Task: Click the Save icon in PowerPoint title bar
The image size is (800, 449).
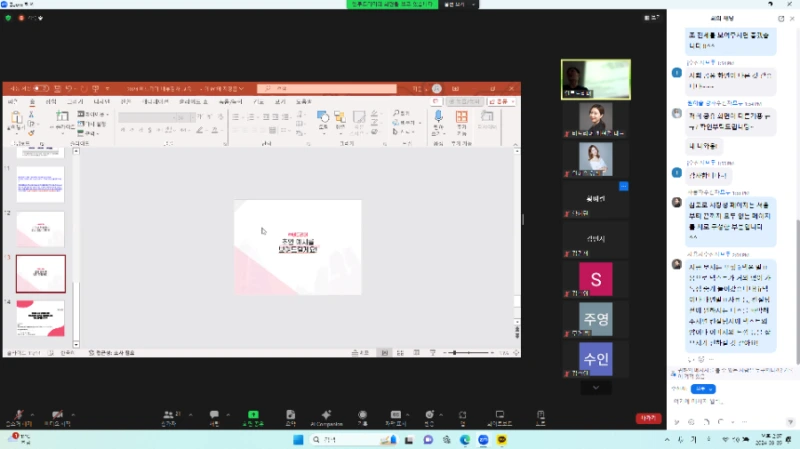Action: coord(57,89)
